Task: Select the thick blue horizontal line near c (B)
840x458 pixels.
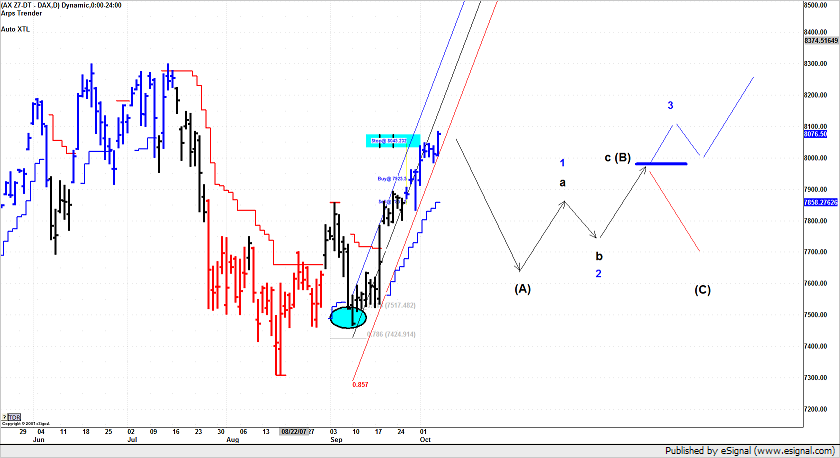Action: [x=660, y=163]
